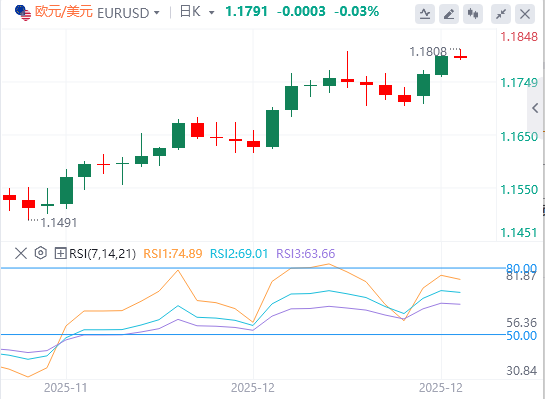Click the 欧元/美元 pair name
The height and width of the screenshot is (399, 545).
[x=64, y=12]
